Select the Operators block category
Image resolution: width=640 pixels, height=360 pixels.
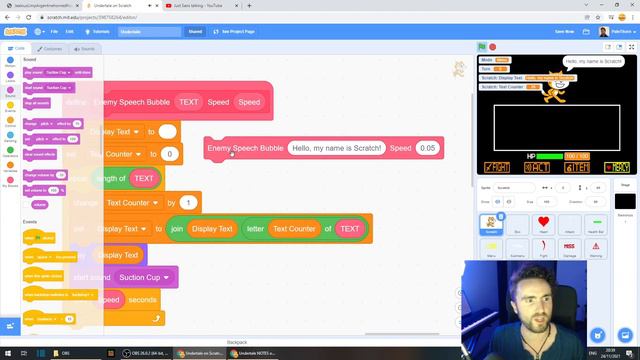pyautogui.click(x=10, y=152)
